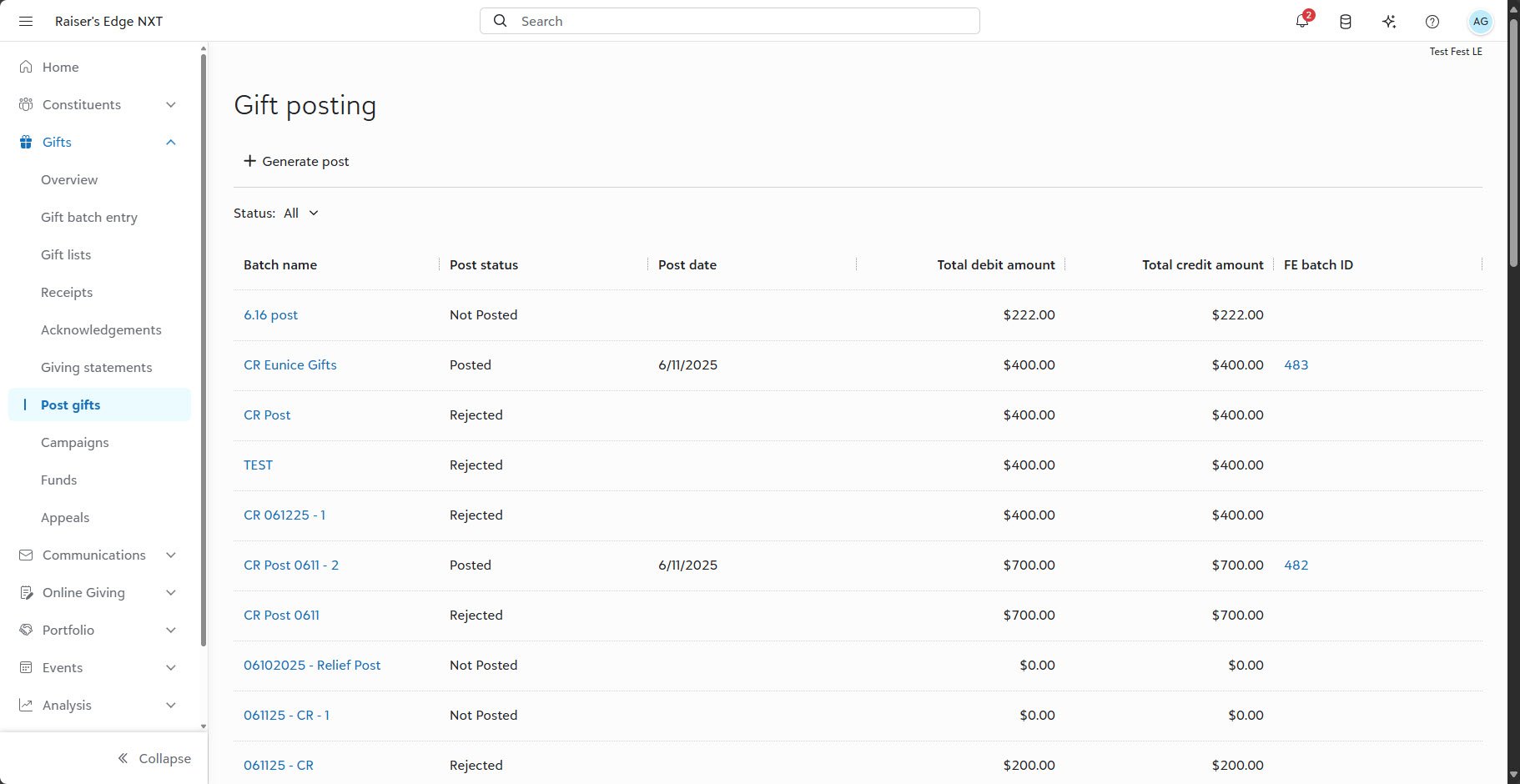
Task: Click the $222.00 debit amount for 6.16 post
Action: 1029,314
